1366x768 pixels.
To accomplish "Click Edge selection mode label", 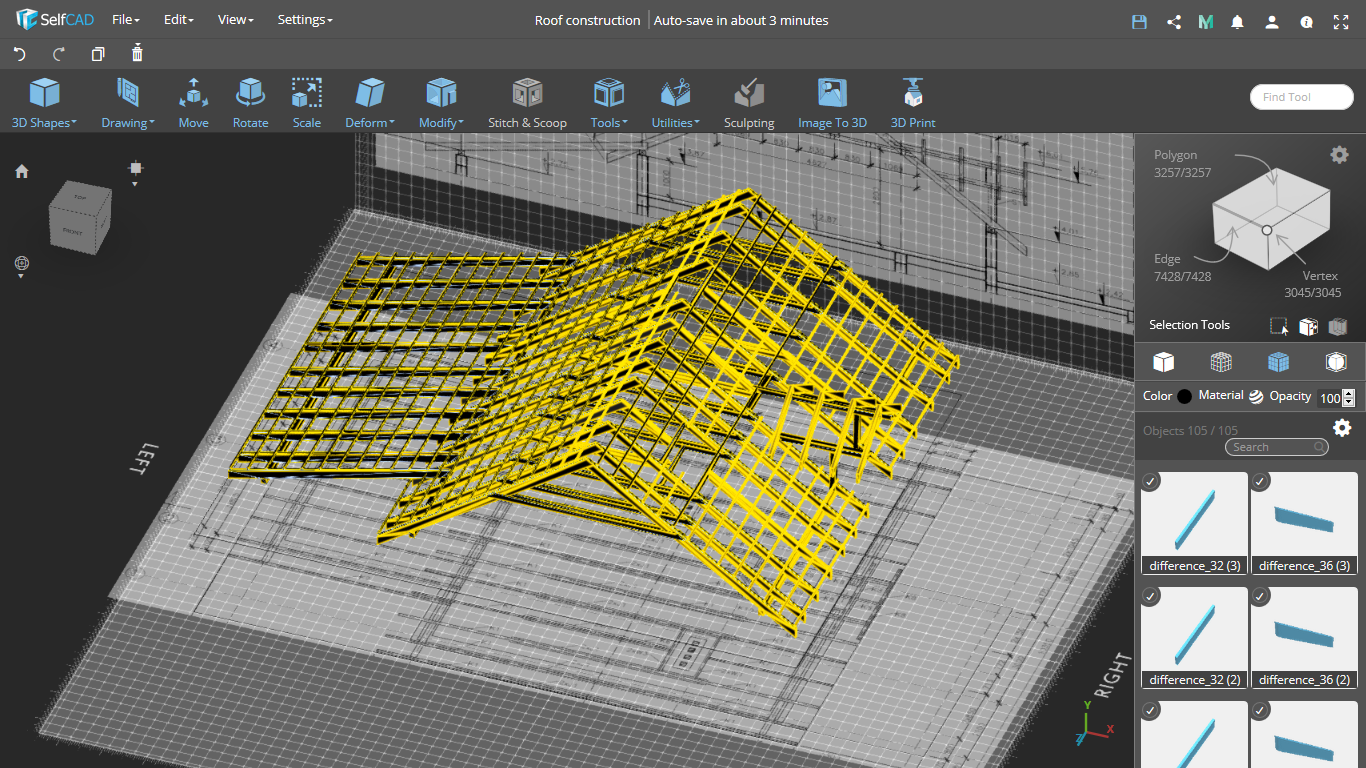I will point(1167,259).
